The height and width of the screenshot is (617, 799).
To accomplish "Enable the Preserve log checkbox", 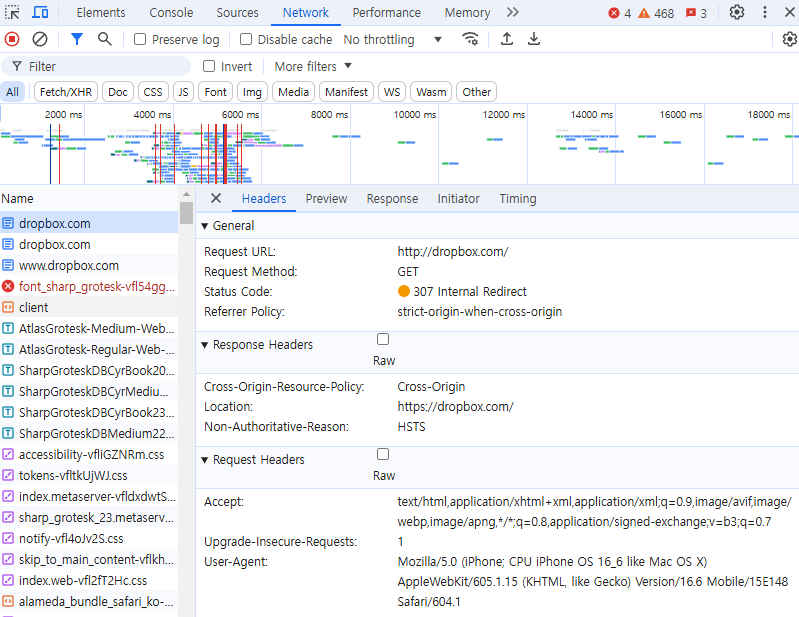I will click(x=140, y=39).
